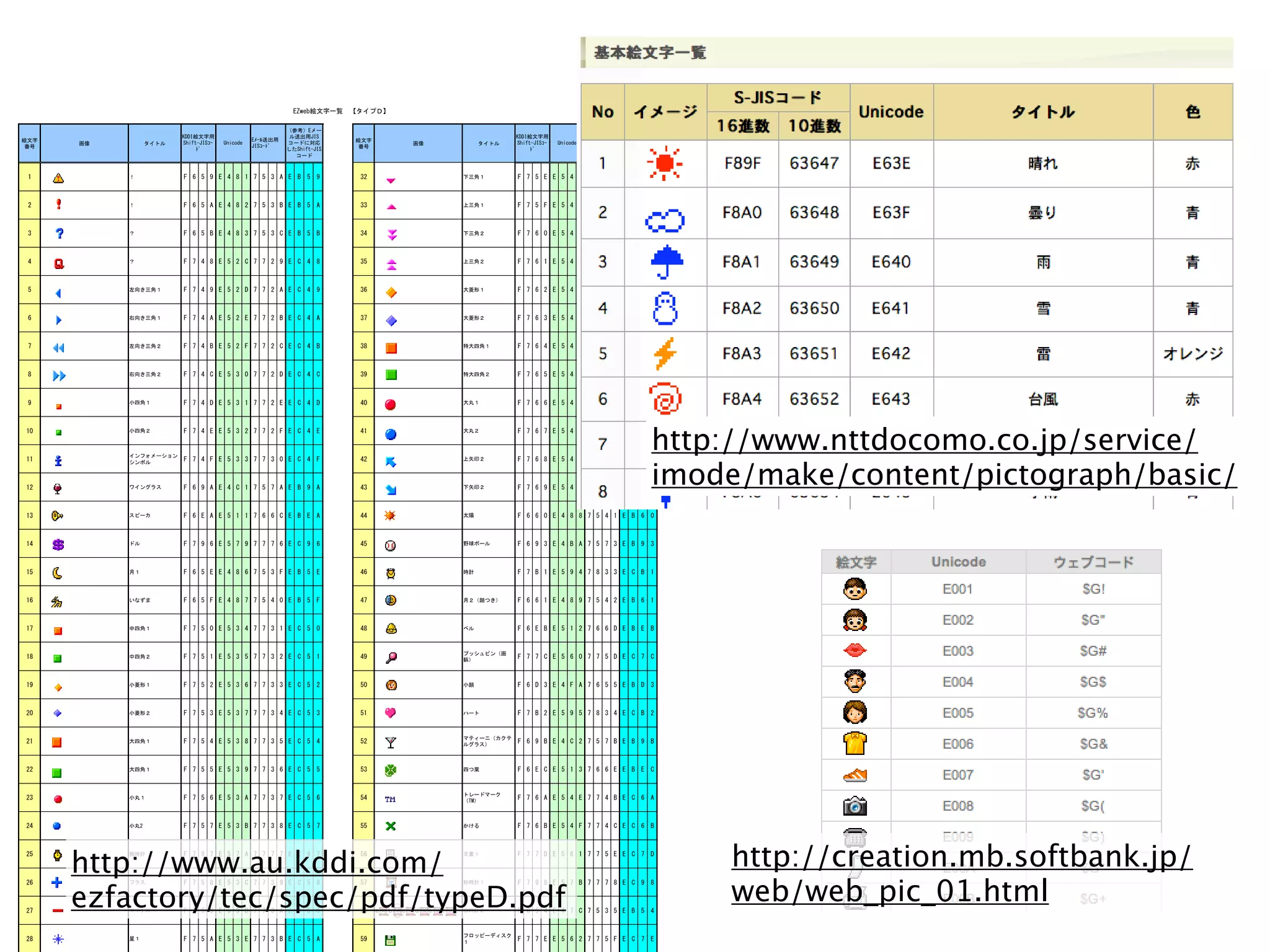Click the orange lightning bolt emoji
The width and height of the screenshot is (1270, 952).
tap(665, 353)
